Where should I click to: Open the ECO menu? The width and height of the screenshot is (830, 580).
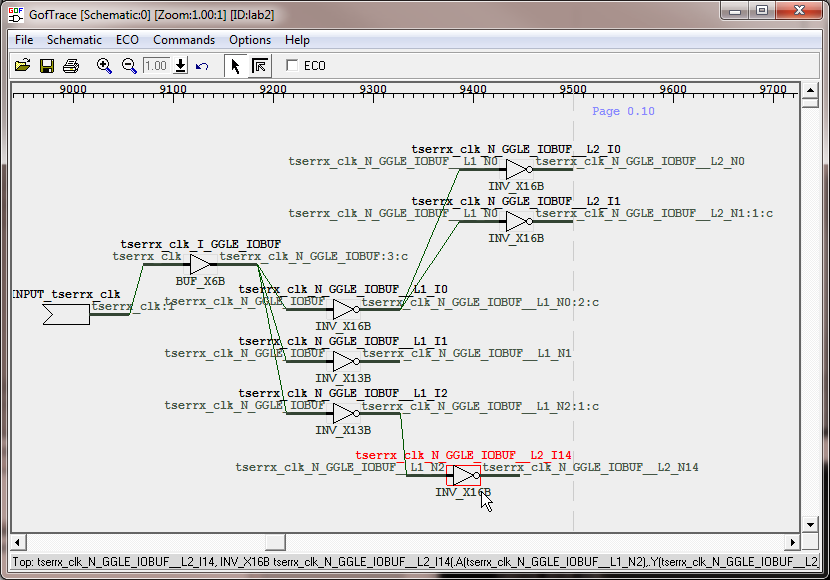127,40
